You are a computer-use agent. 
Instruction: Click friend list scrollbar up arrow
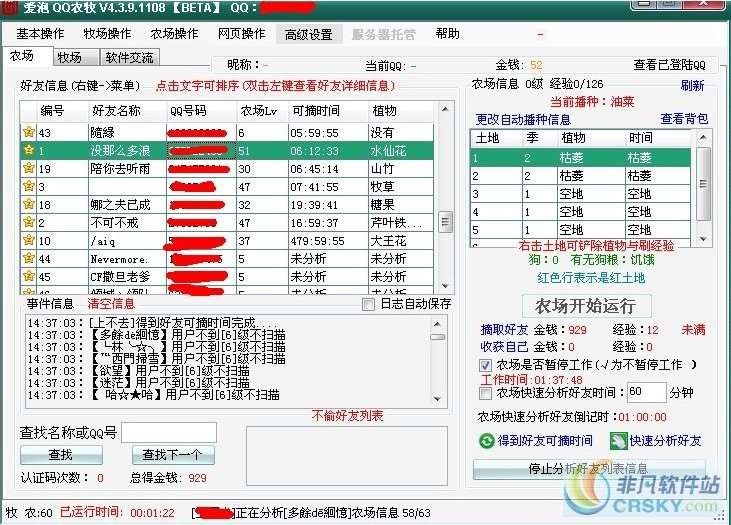(445, 109)
